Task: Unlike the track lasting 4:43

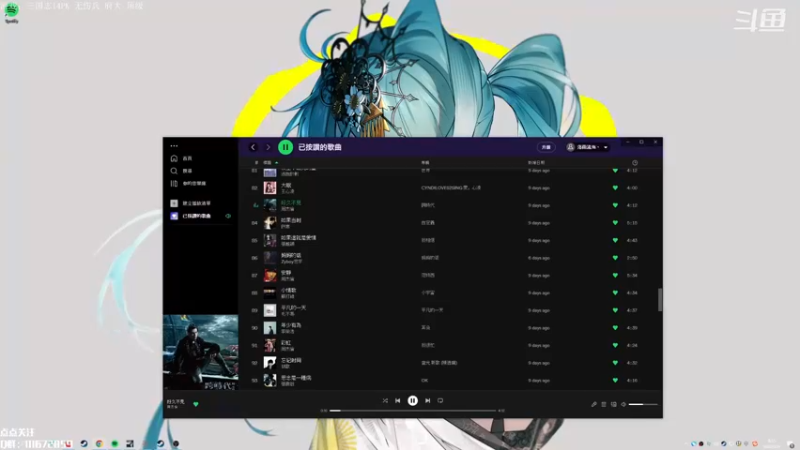Action: (x=615, y=240)
